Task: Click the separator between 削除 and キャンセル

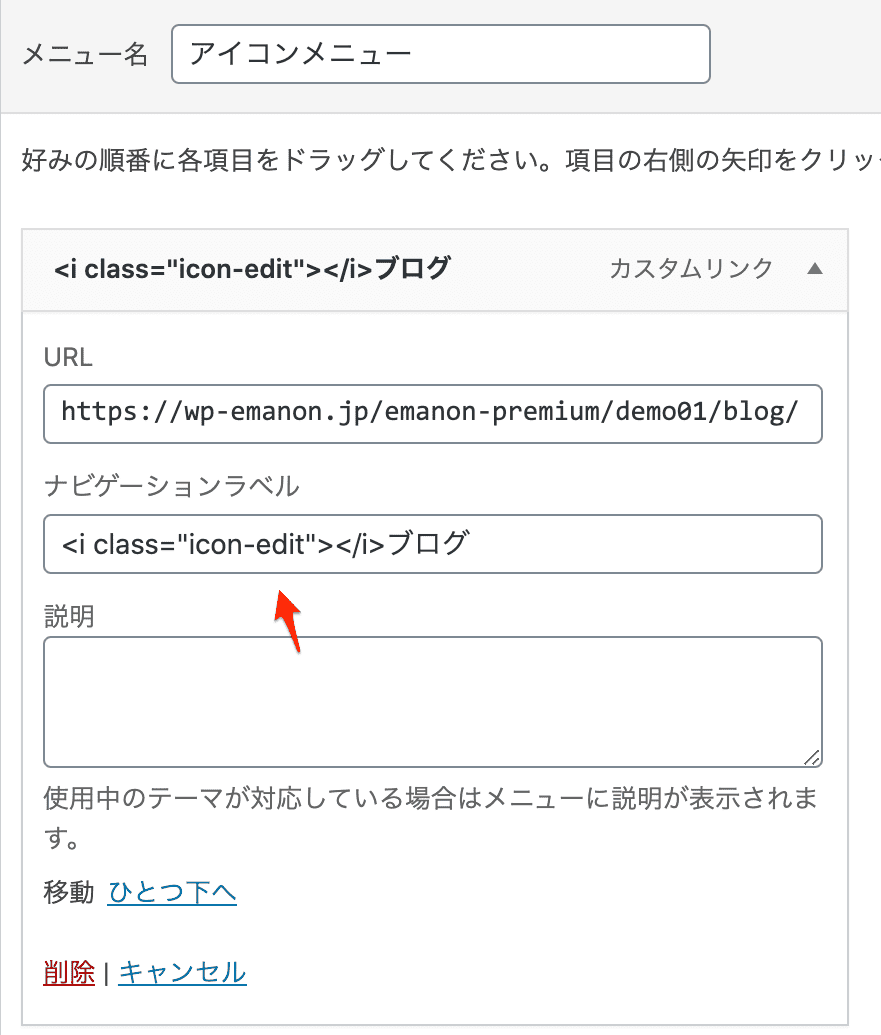Action: tap(106, 974)
